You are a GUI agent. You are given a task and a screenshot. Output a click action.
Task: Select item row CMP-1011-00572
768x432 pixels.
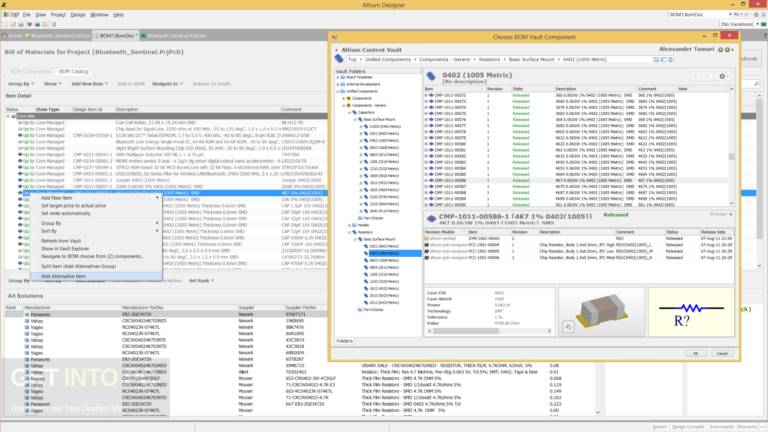point(578,95)
